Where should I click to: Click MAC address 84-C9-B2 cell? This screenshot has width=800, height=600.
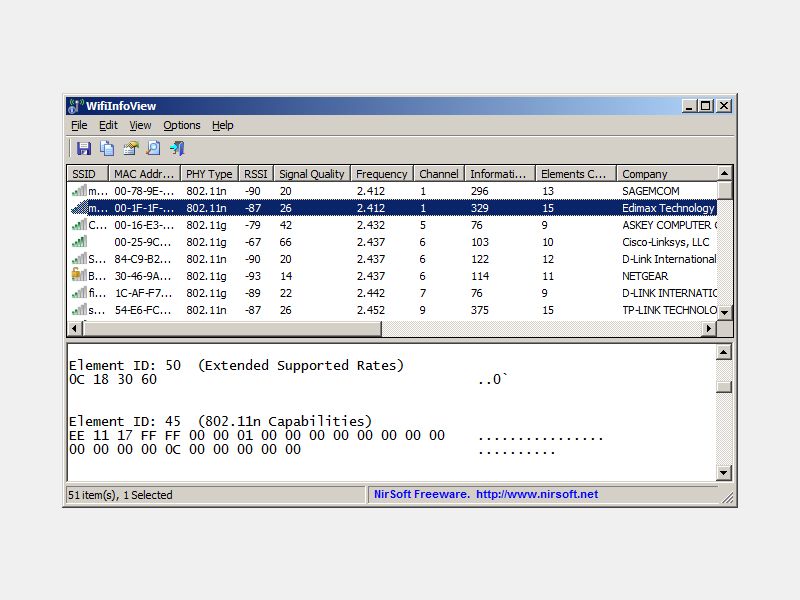point(143,259)
